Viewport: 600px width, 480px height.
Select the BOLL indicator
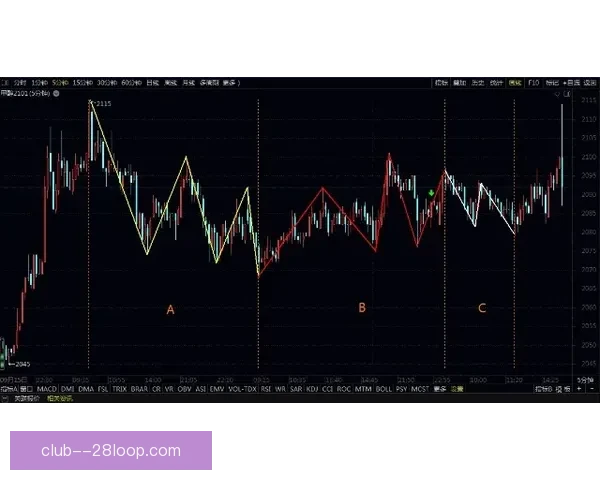pos(383,389)
